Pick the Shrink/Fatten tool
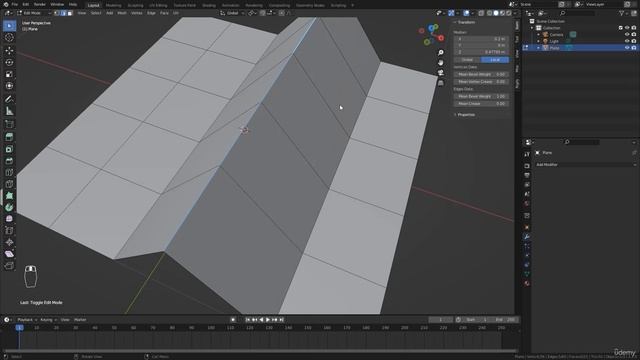Screen dimensions: 640x360 [9, 242]
